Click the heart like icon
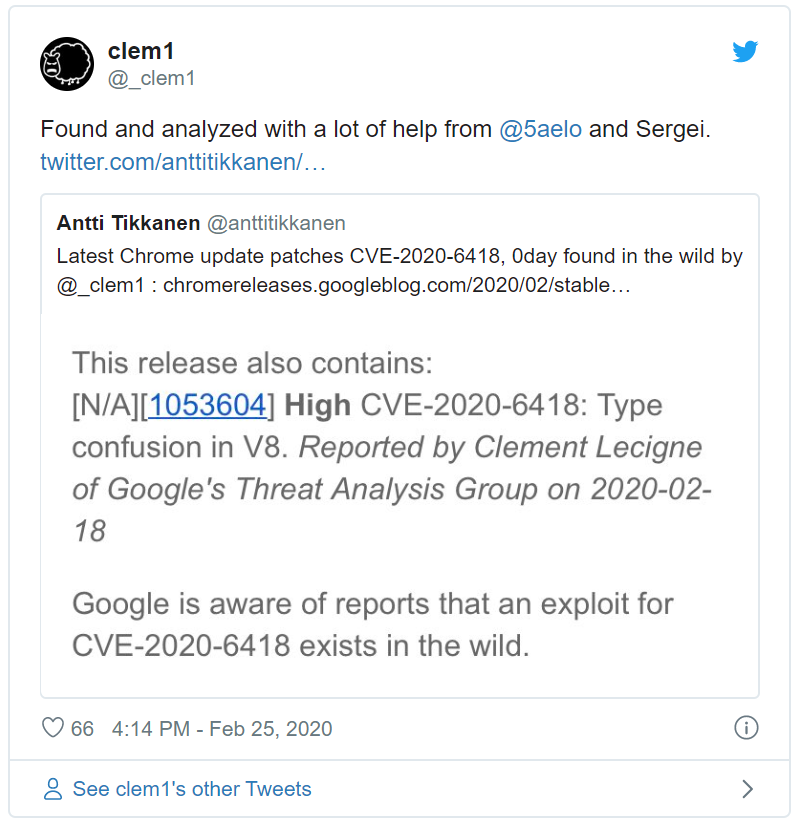The image size is (795, 831). coord(53,728)
